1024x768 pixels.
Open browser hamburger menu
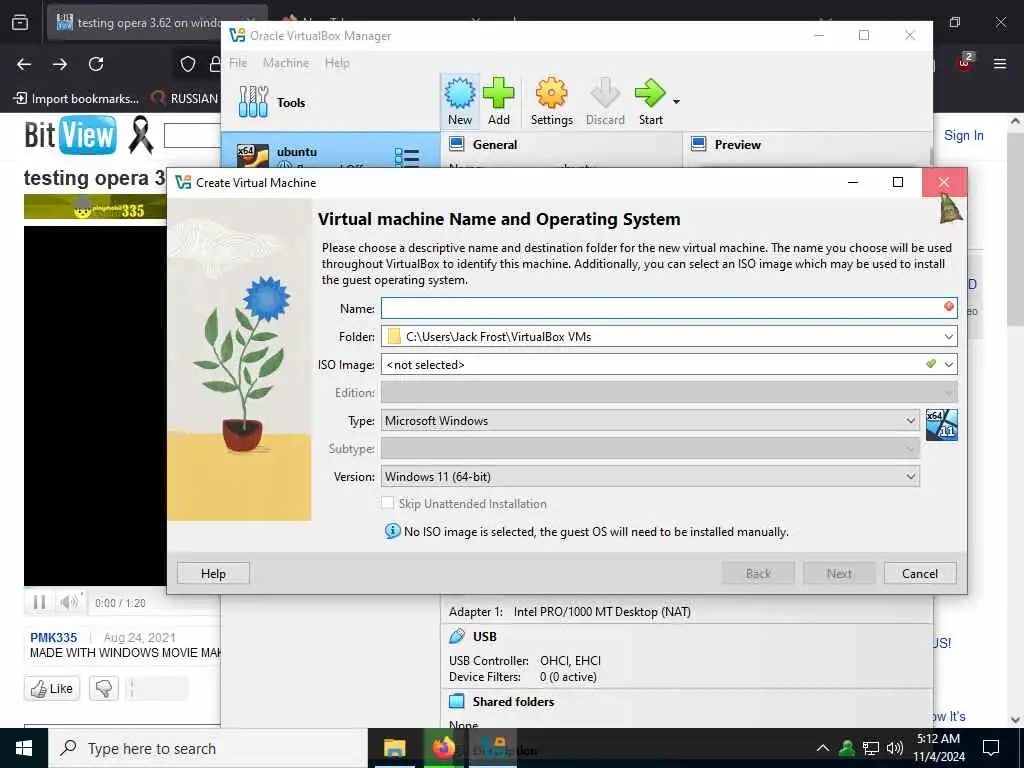[1000, 64]
